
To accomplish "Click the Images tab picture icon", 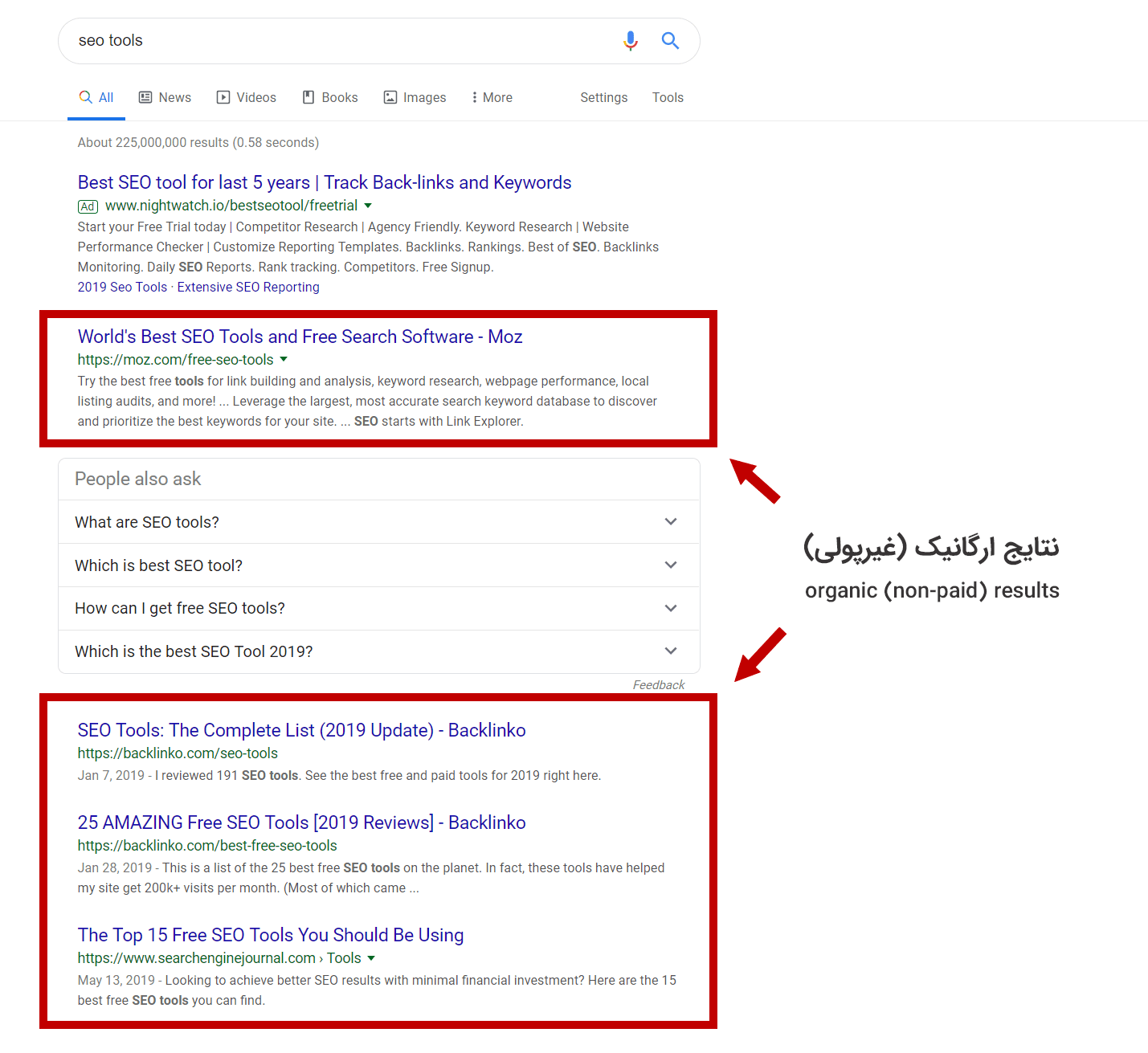I will [390, 97].
